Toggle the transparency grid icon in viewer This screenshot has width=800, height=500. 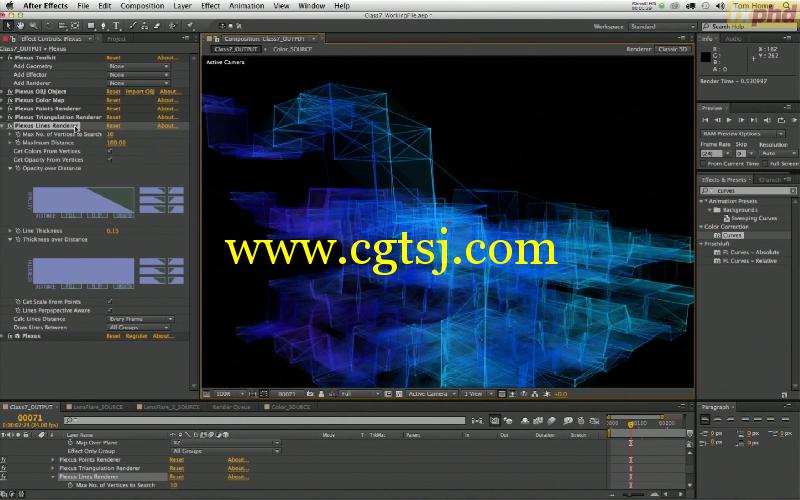[x=399, y=394]
